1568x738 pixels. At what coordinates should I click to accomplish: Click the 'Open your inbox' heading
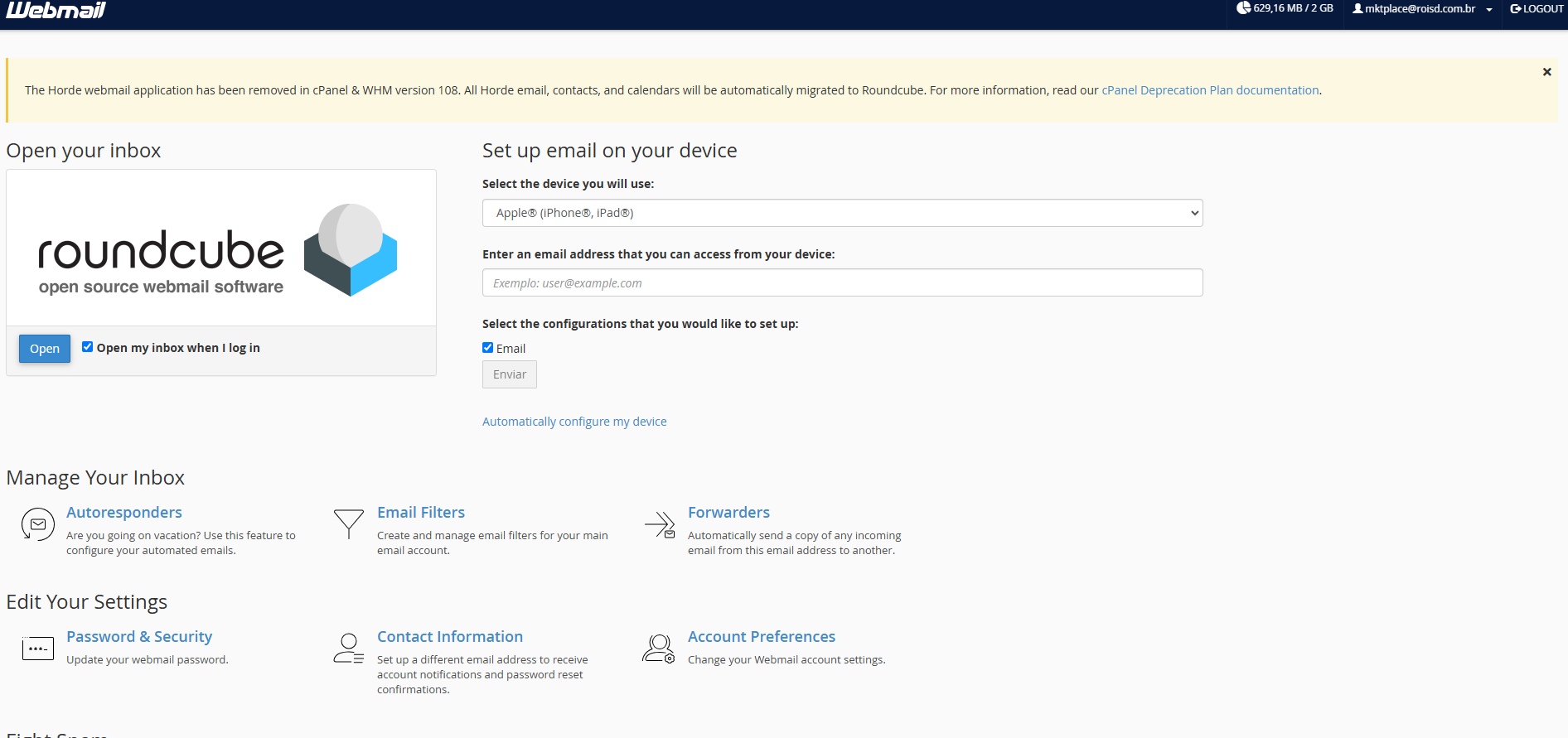(84, 151)
